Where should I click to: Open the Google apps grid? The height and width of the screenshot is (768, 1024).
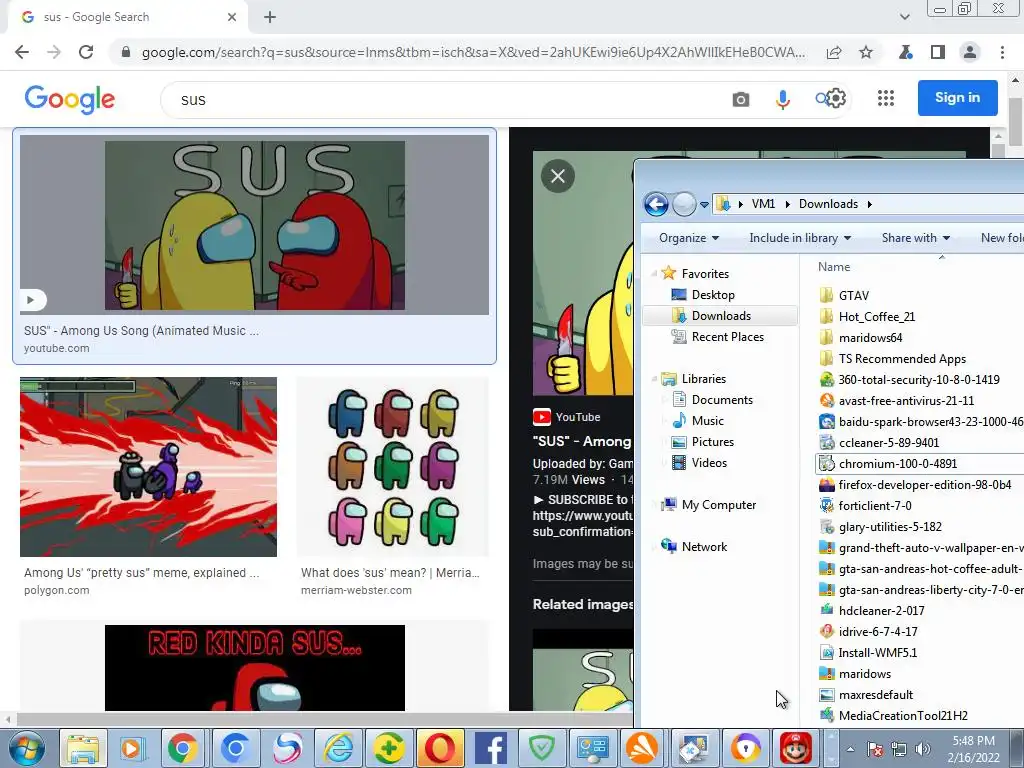pyautogui.click(x=886, y=99)
